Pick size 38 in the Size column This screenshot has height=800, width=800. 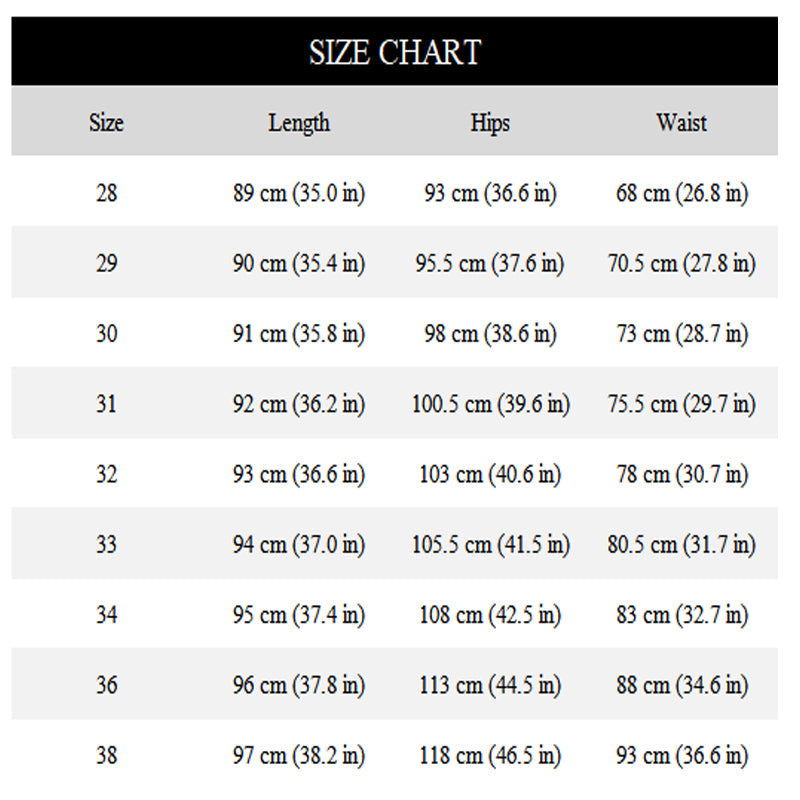[x=106, y=756]
